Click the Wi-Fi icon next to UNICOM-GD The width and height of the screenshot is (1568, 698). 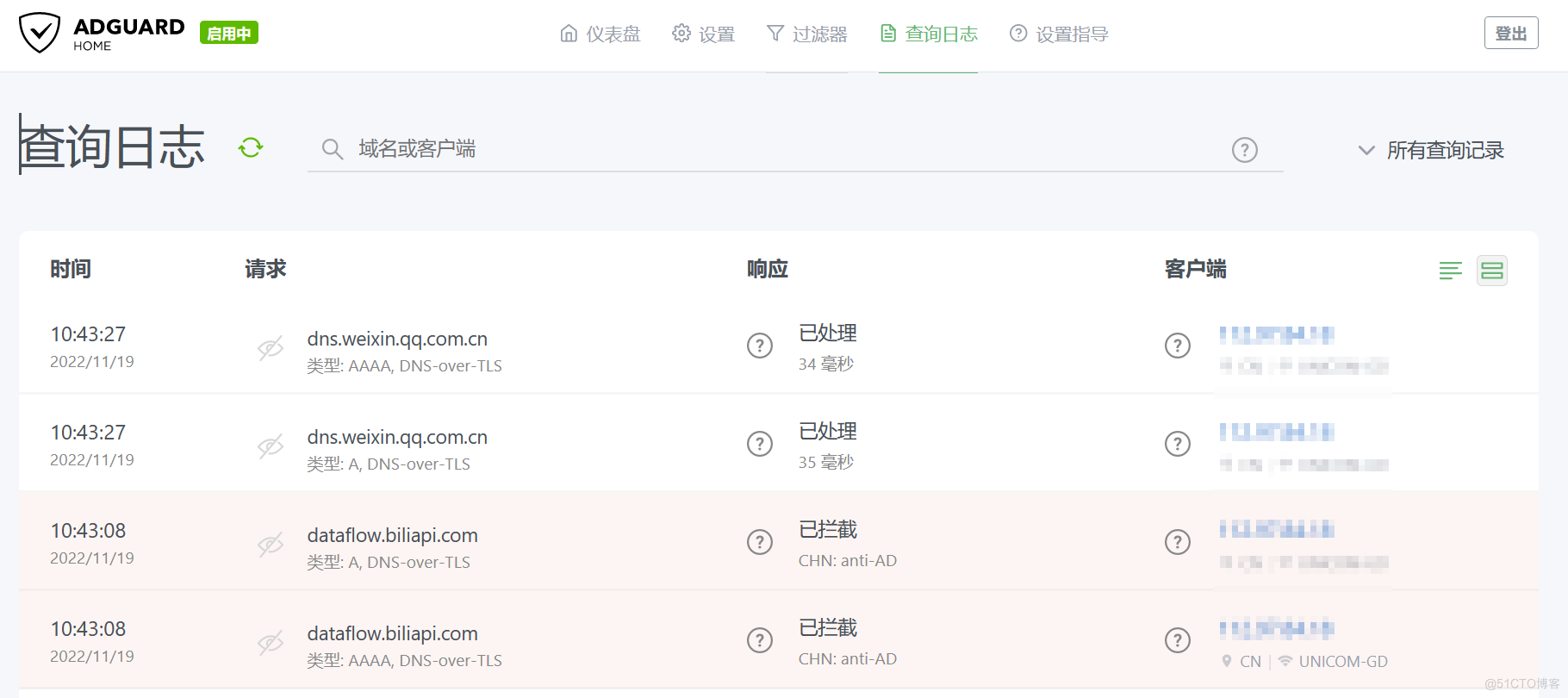pyautogui.click(x=1285, y=661)
